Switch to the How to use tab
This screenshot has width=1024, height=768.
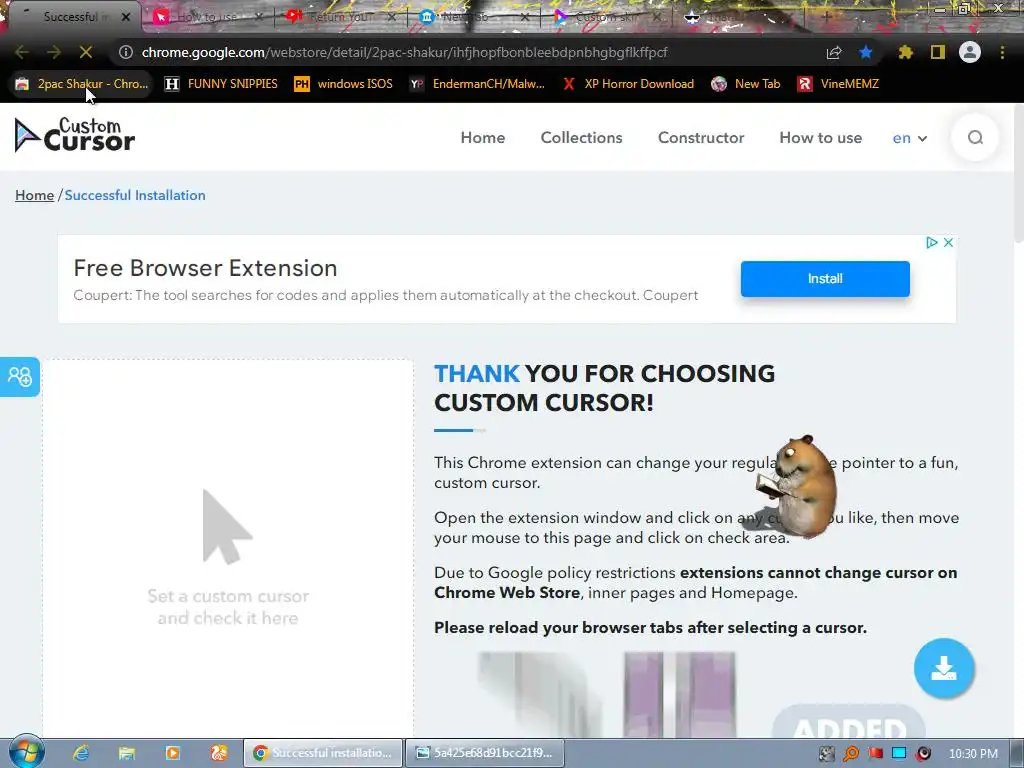206,17
